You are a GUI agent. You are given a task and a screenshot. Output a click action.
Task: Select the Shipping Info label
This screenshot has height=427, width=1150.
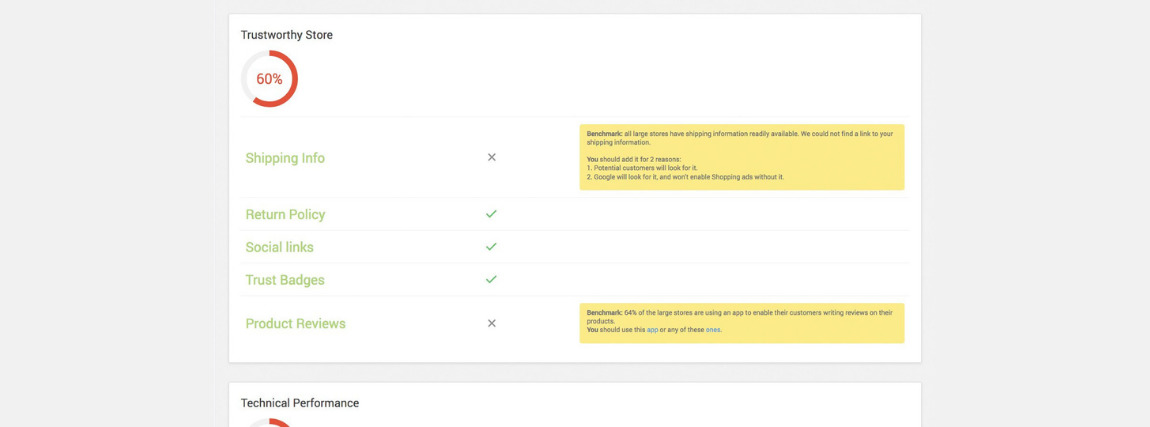click(285, 158)
